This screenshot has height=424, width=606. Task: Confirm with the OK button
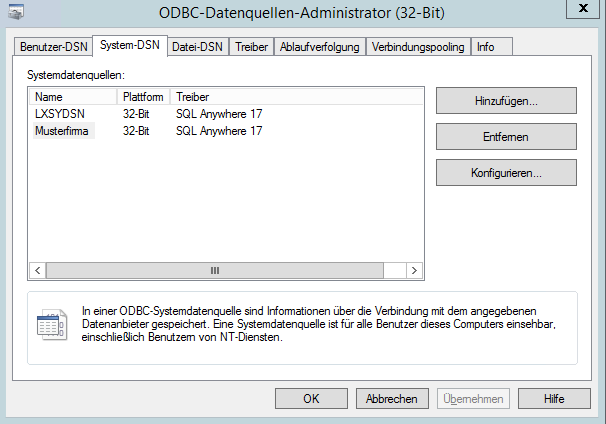(311, 398)
